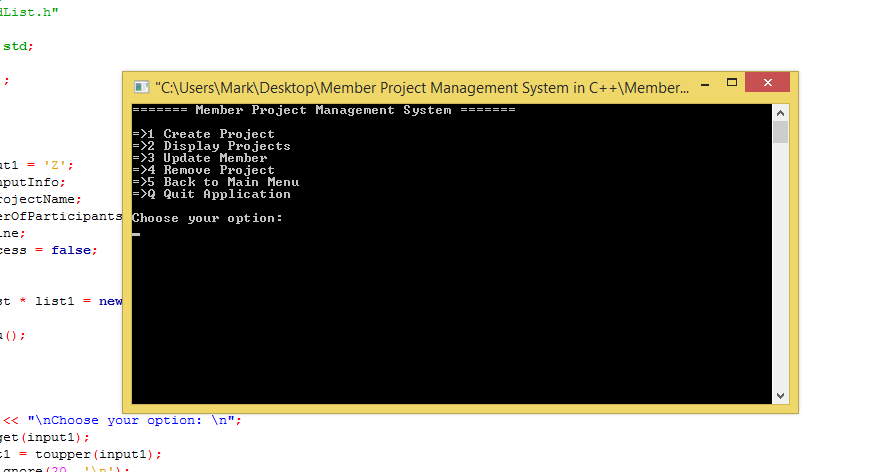Click the console vertical scrollbar thumb
This screenshot has width=884, height=472.
[x=780, y=132]
